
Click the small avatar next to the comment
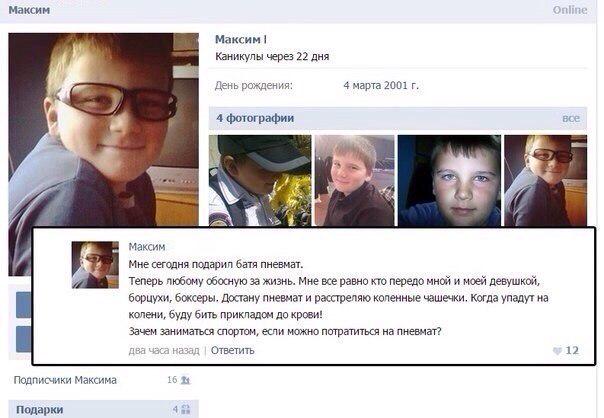(x=95, y=265)
